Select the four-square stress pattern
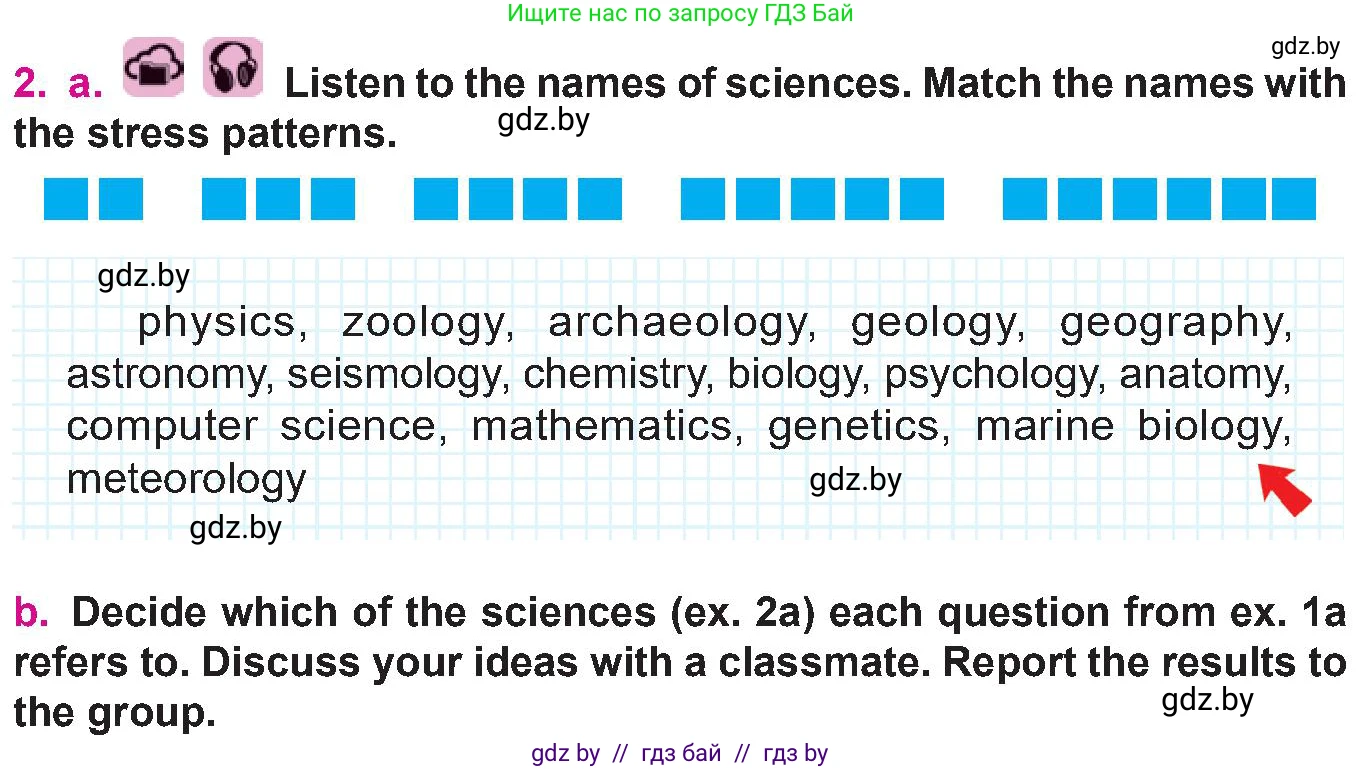 click(x=517, y=199)
